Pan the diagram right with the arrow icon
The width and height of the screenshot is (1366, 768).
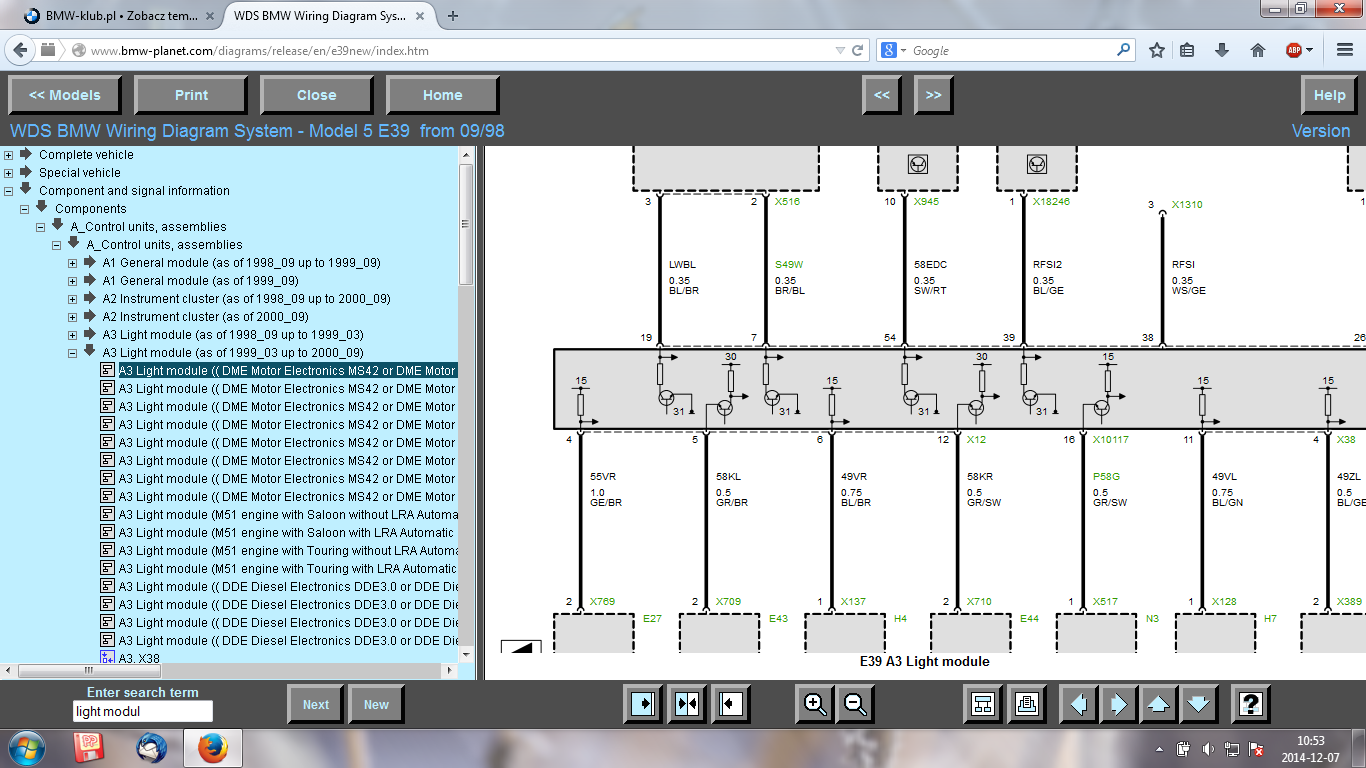pyautogui.click(x=1118, y=704)
